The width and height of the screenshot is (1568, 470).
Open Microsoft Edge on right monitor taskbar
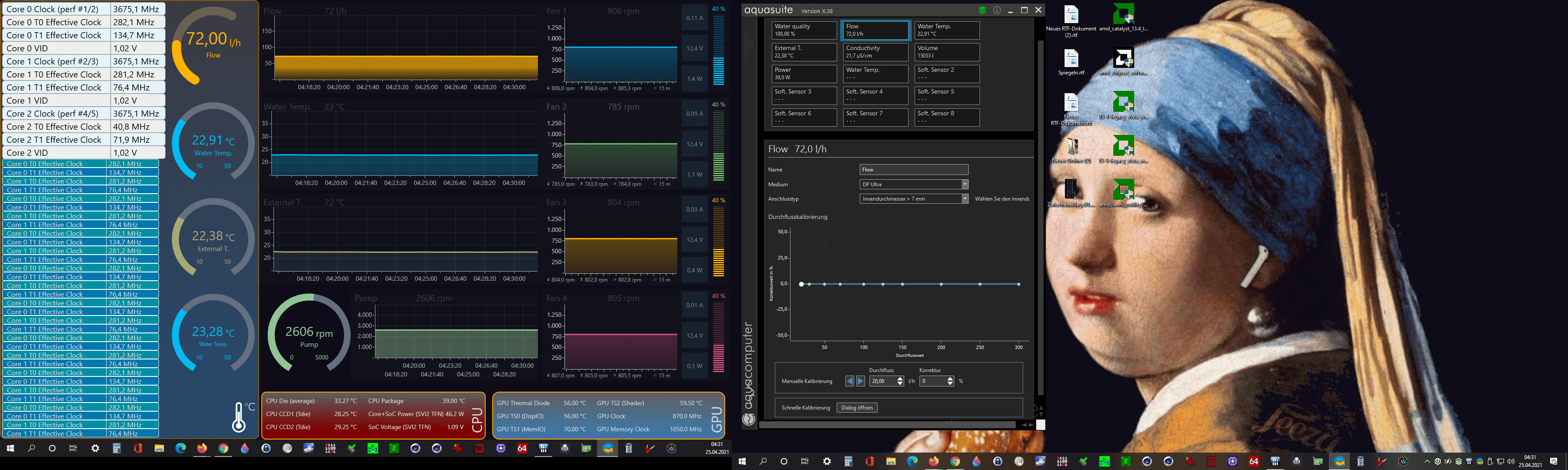pos(912,461)
